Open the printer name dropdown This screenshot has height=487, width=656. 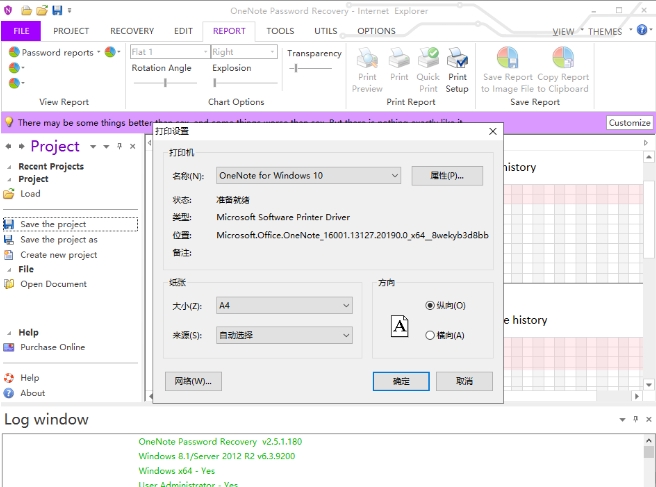pos(308,176)
